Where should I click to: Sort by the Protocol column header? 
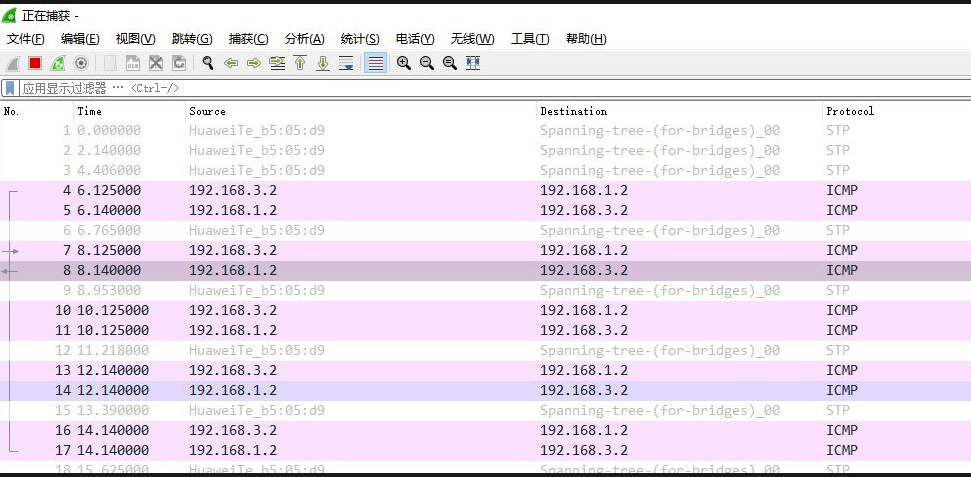[x=850, y=112]
